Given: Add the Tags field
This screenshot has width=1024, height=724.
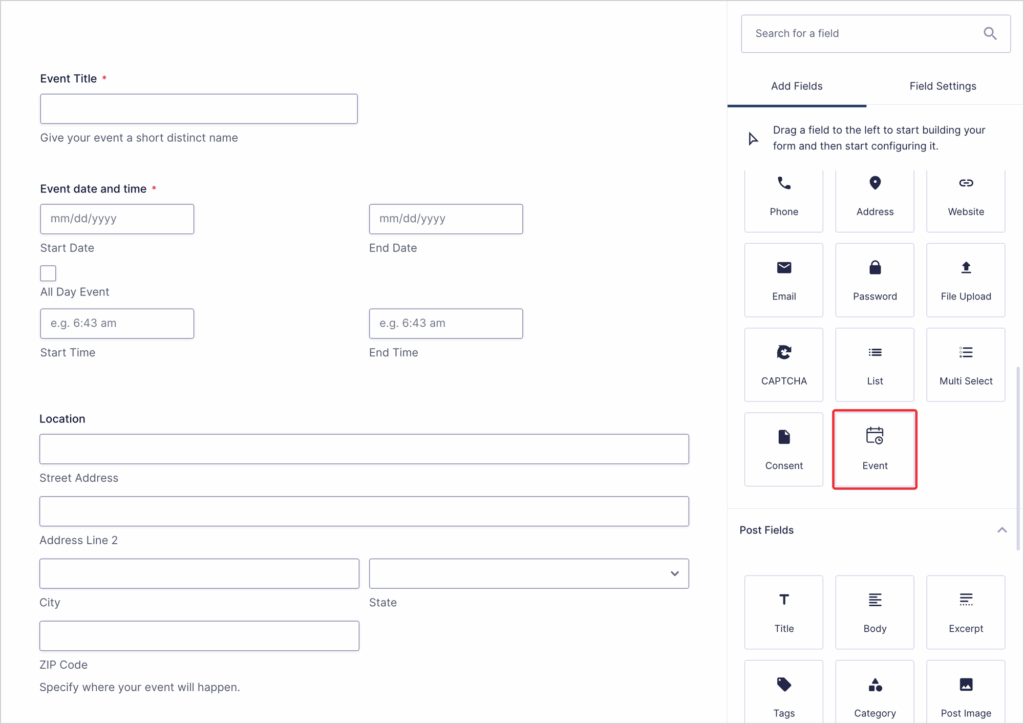Looking at the screenshot, I should pyautogui.click(x=784, y=692).
